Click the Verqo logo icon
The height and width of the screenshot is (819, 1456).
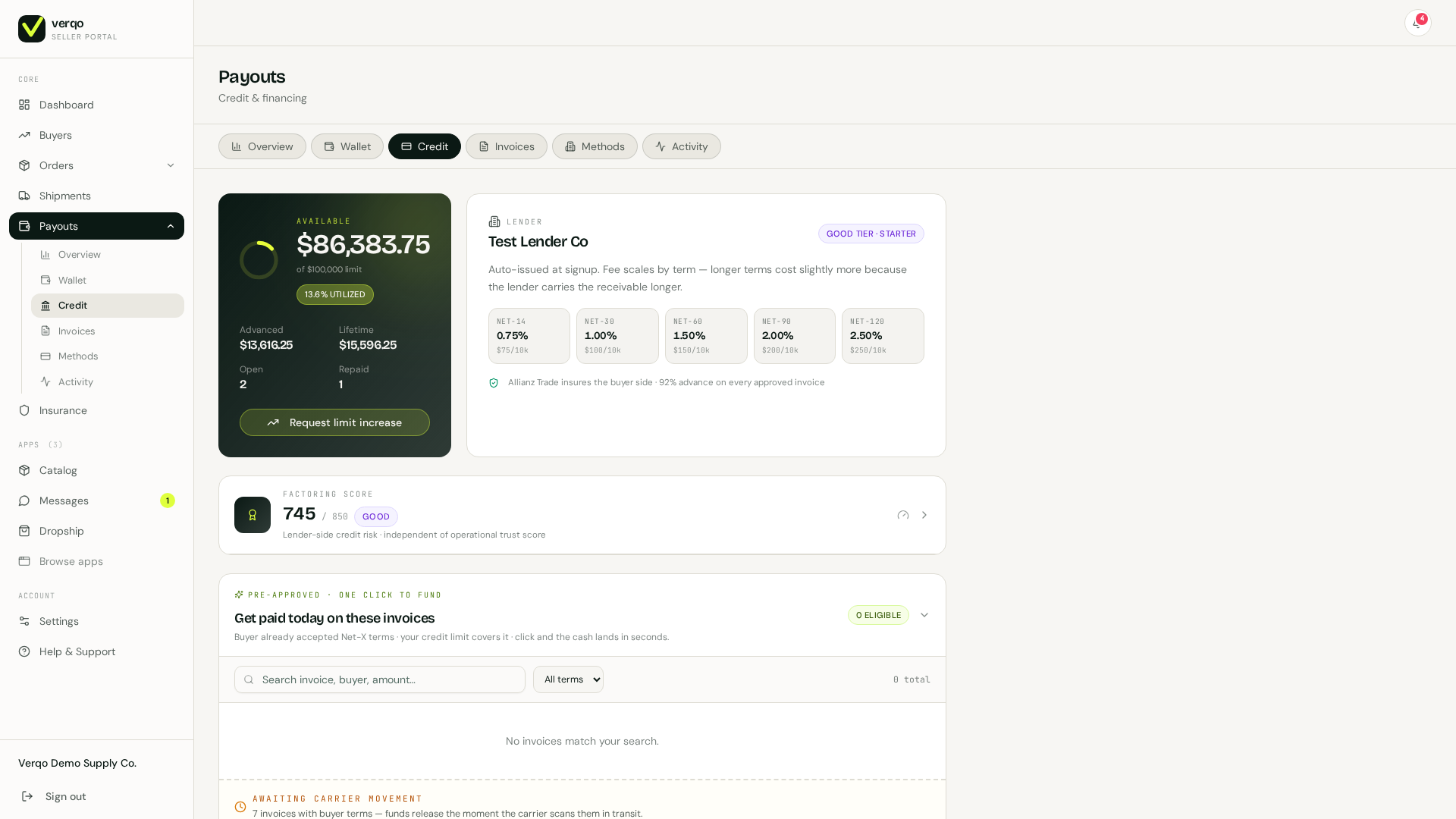tap(32, 29)
